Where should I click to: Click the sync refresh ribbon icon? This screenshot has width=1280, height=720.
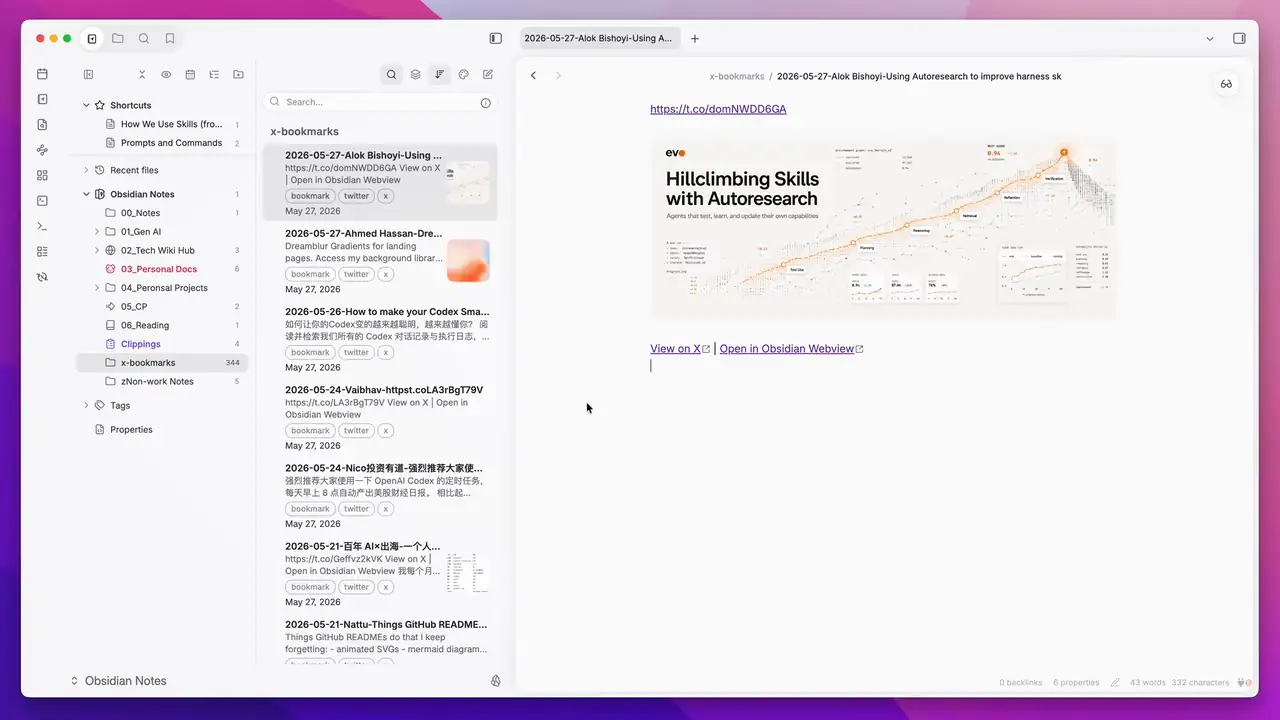pyautogui.click(x=42, y=276)
